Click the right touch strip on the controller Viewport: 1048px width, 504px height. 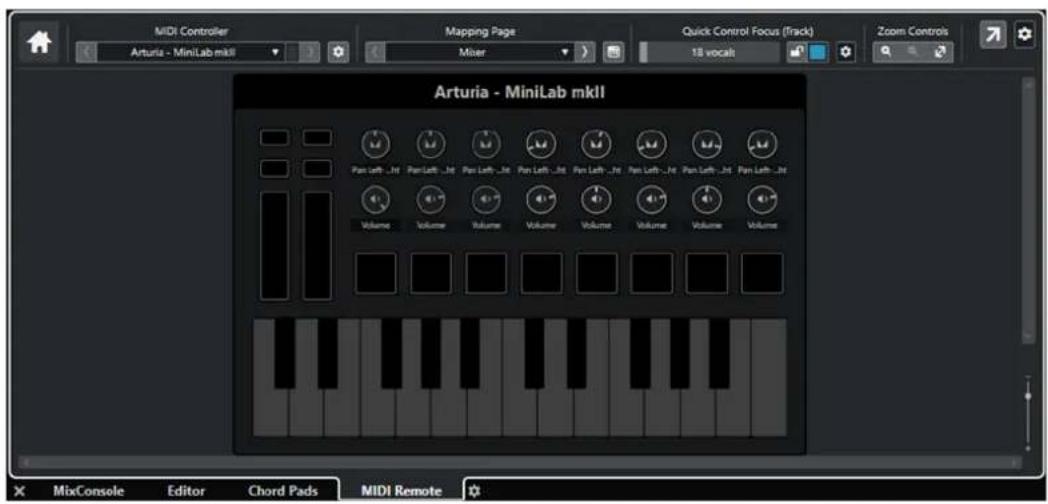pyautogui.click(x=317, y=246)
